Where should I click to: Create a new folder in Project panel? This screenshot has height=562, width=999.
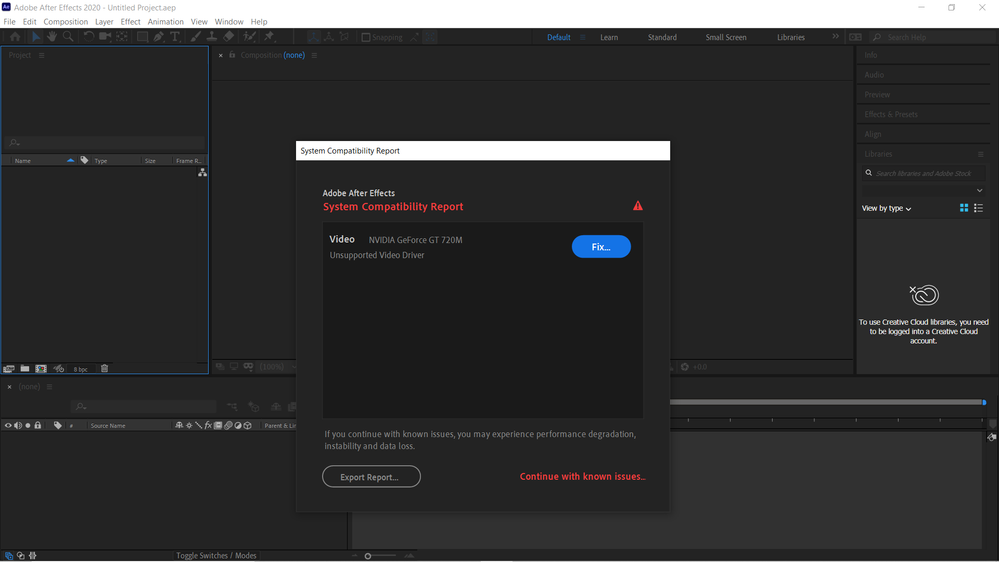(x=25, y=368)
